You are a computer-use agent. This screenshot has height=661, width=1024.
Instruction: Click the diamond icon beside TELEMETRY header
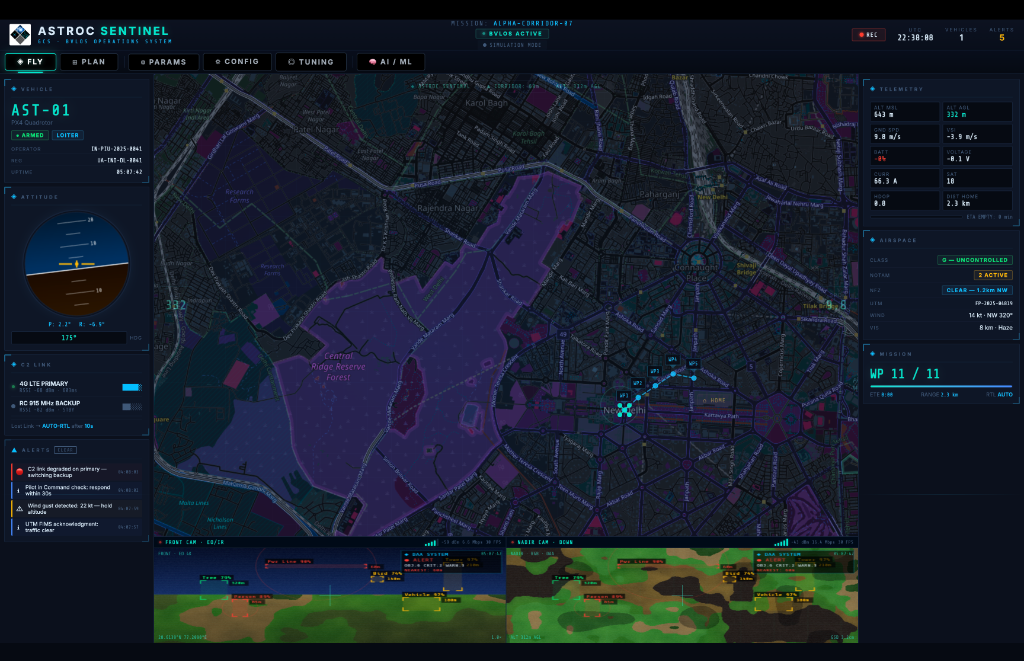(x=872, y=89)
